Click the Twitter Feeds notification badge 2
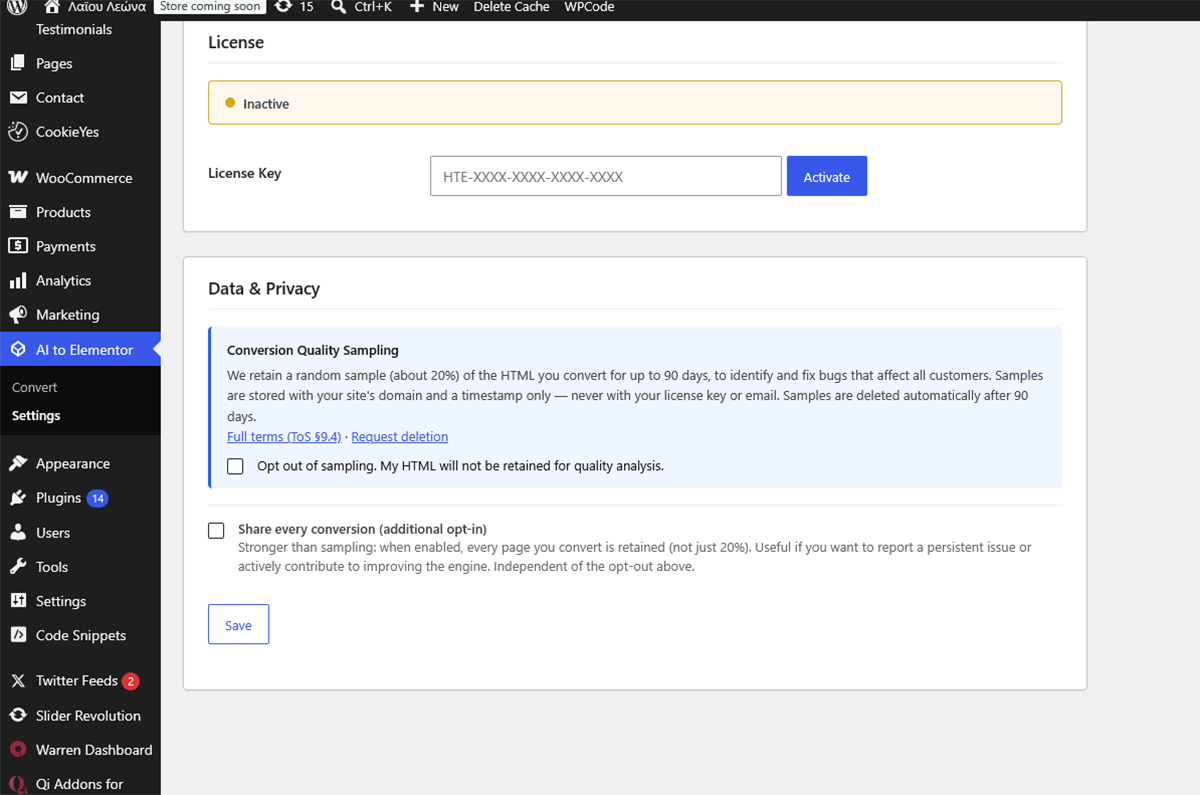The width and height of the screenshot is (1200, 795). 130,681
